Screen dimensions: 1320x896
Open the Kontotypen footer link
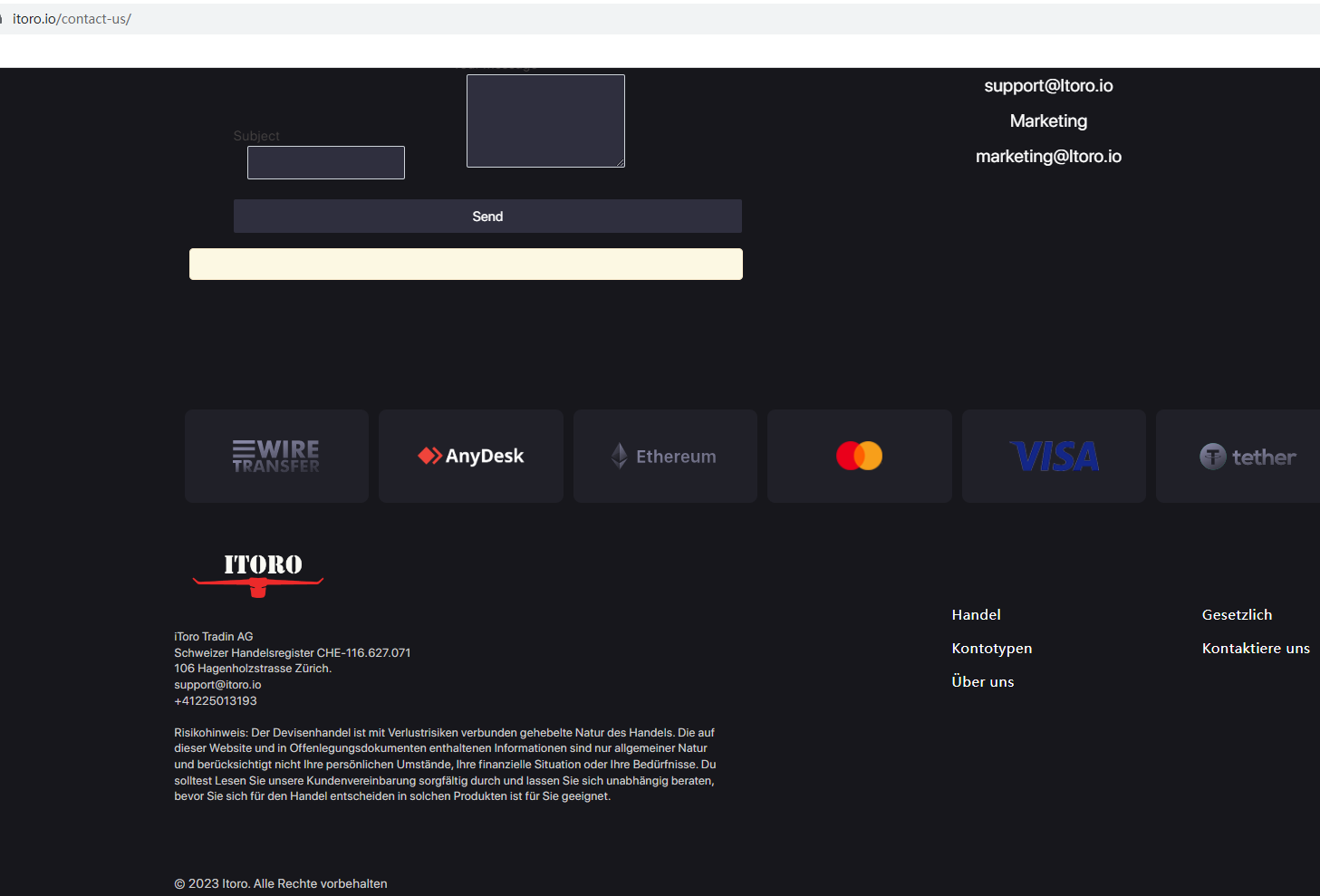[x=992, y=649]
